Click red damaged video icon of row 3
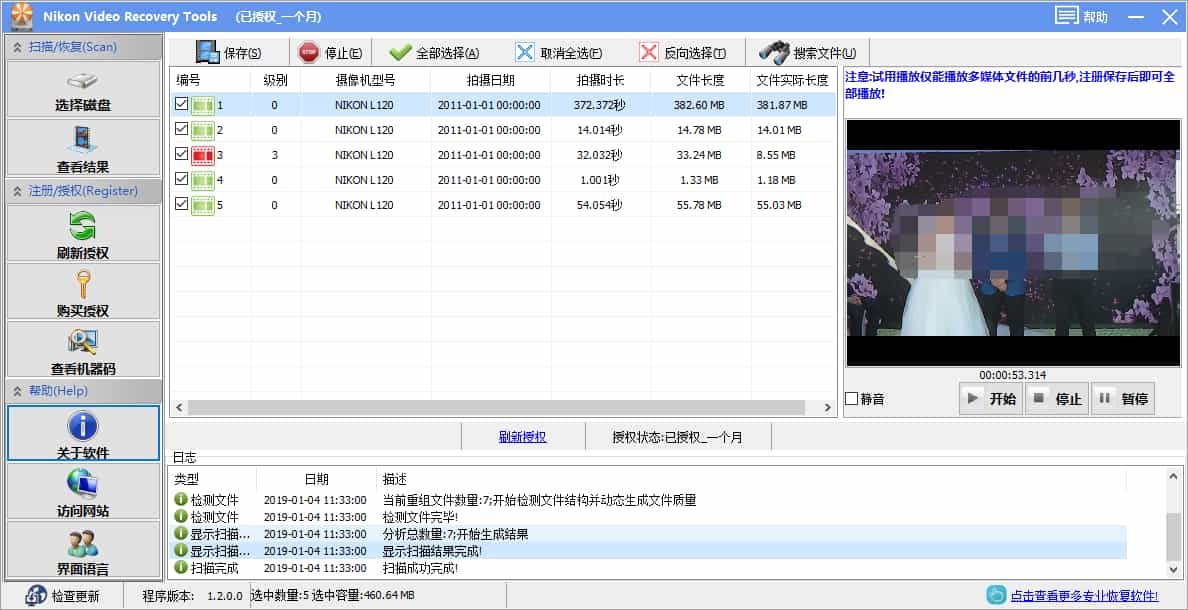The height and width of the screenshot is (610, 1188). click(x=202, y=155)
